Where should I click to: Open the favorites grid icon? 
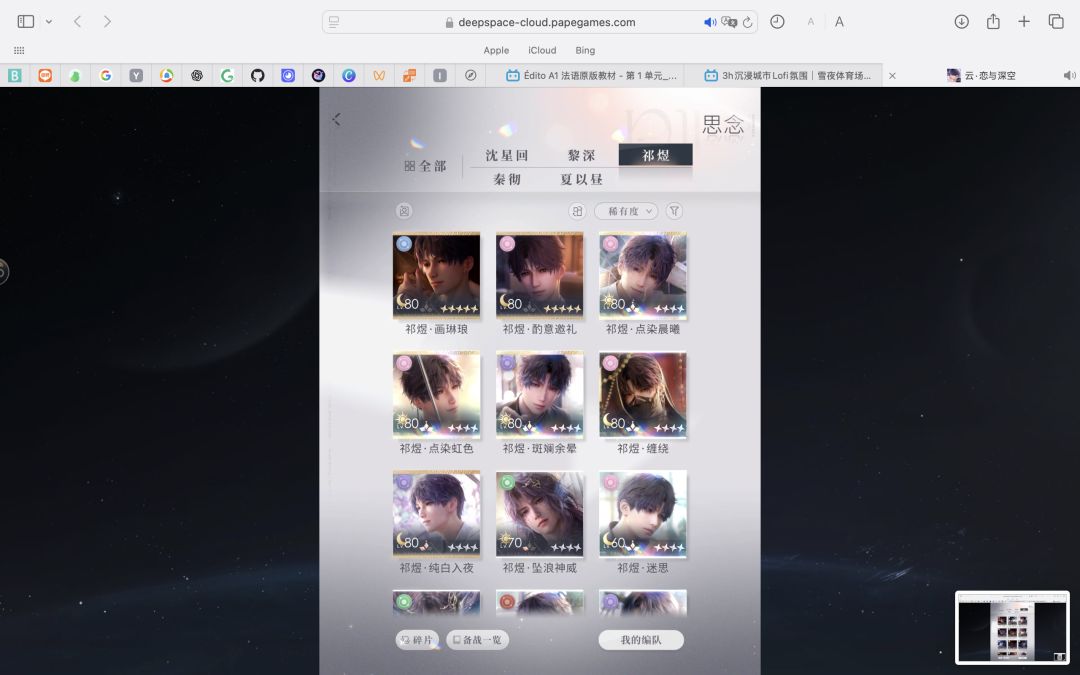19,50
